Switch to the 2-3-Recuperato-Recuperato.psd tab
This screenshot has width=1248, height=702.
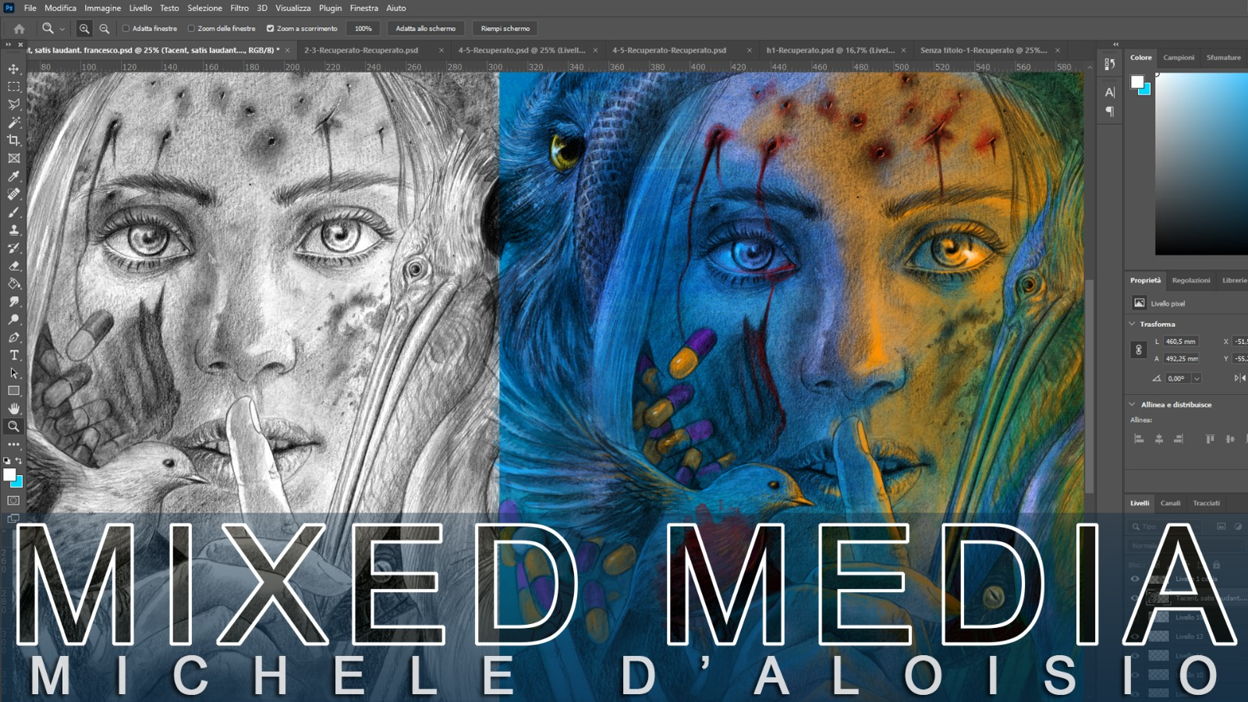click(361, 50)
